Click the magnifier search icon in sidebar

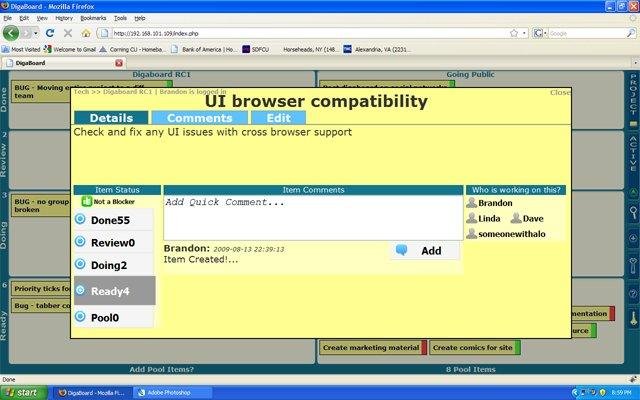[x=633, y=213]
